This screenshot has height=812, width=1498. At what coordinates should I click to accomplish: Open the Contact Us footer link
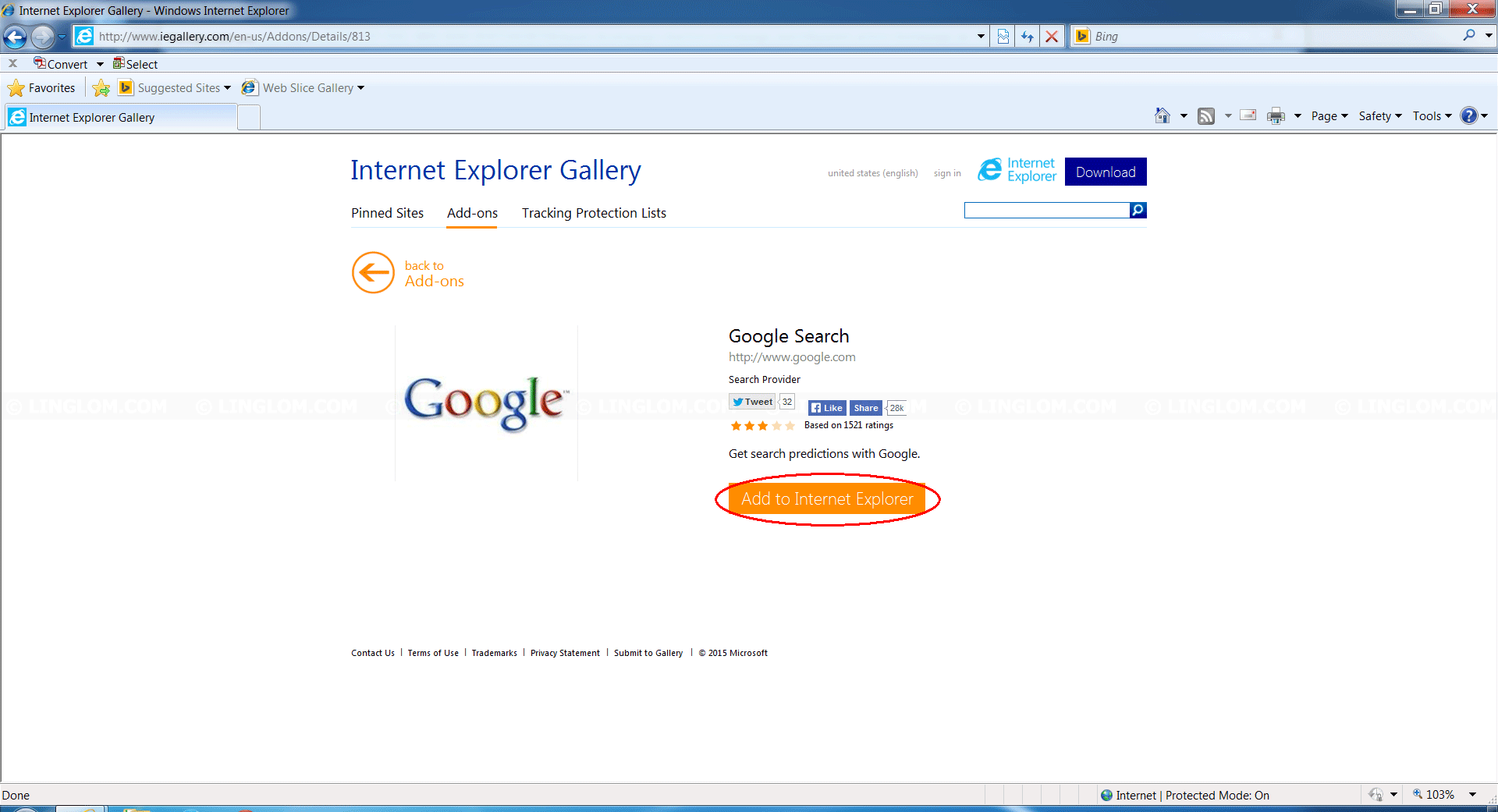tap(373, 653)
